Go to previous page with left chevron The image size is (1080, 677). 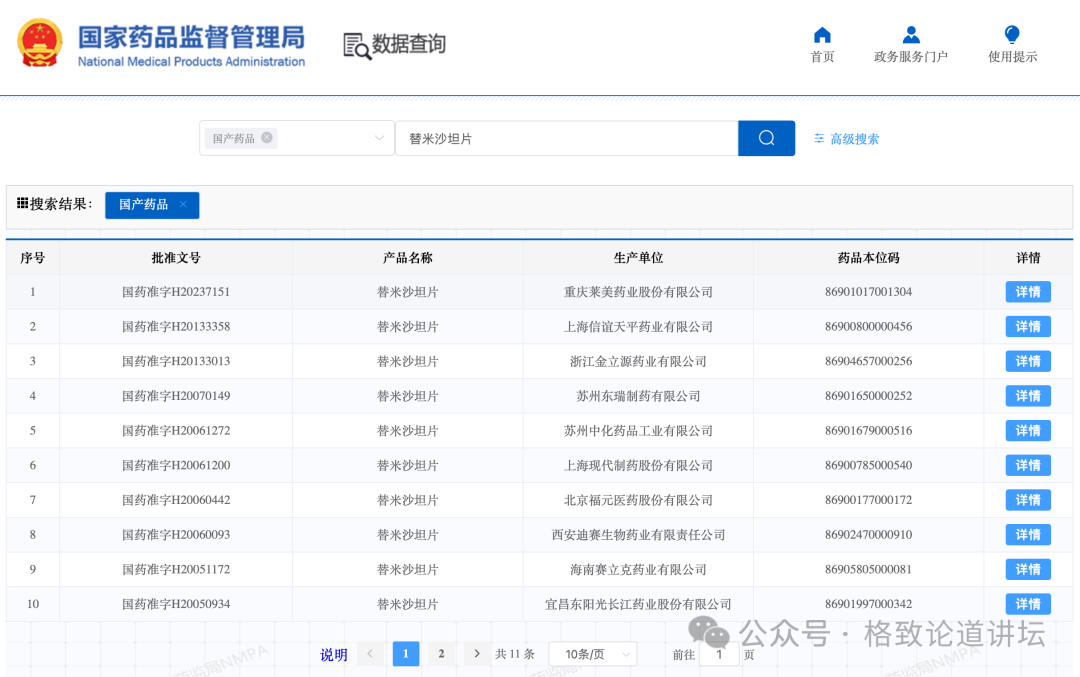[x=370, y=654]
